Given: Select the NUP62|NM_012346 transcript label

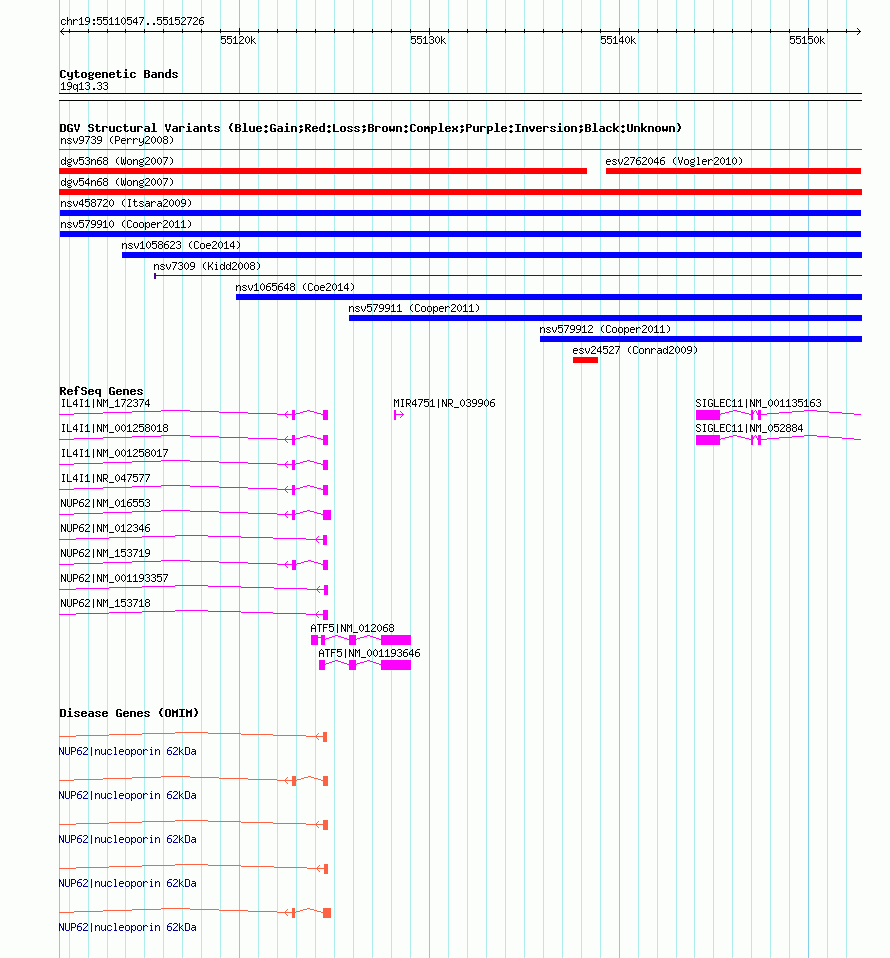Looking at the screenshot, I should [x=105, y=528].
